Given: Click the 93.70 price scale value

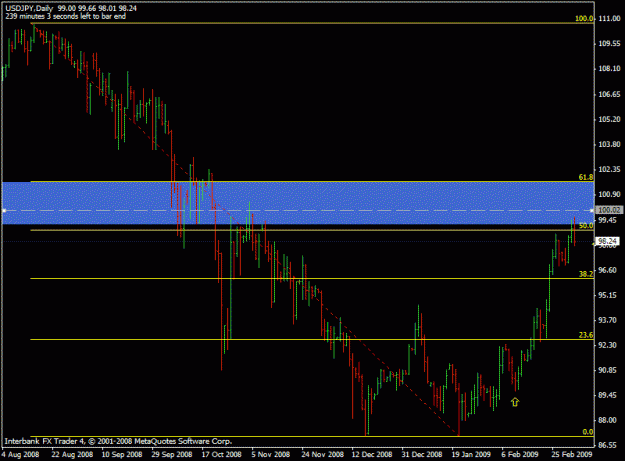Looking at the screenshot, I should click(x=608, y=320).
